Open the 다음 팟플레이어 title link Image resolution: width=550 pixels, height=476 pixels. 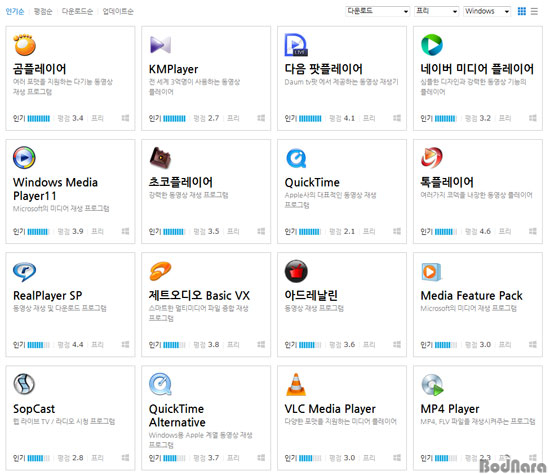pyautogui.click(x=323, y=69)
